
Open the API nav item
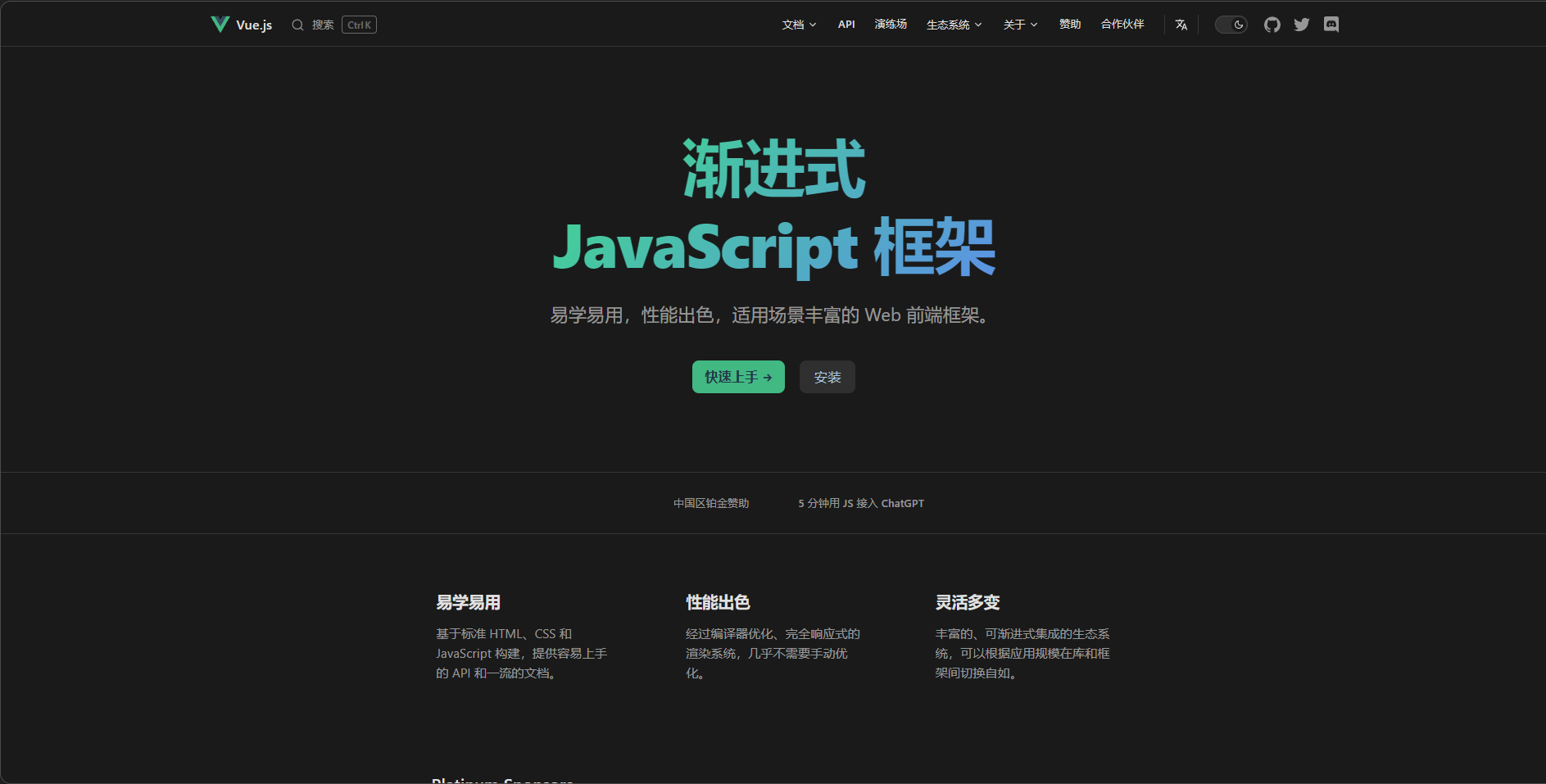coord(846,25)
